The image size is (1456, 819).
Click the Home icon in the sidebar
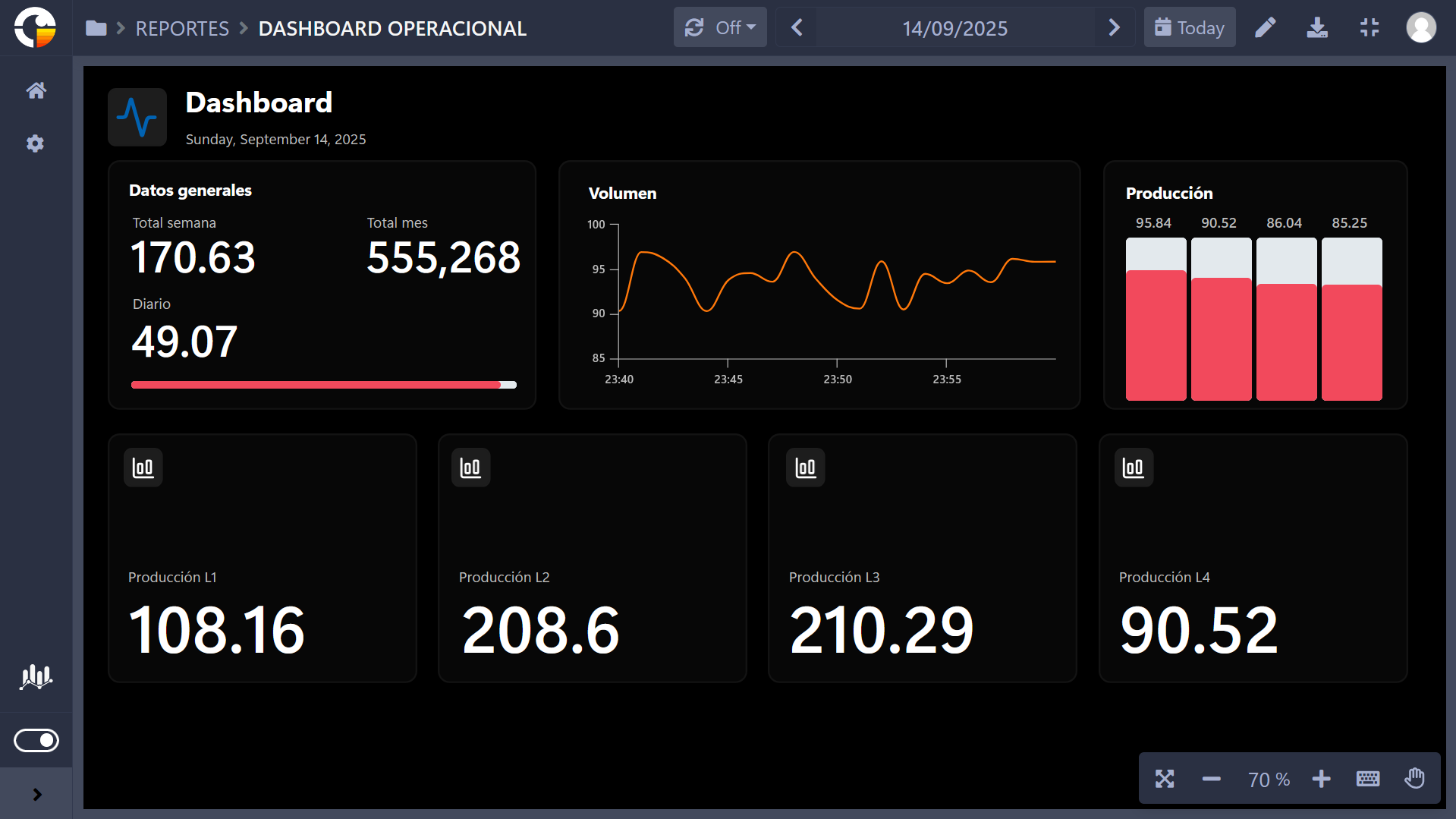(x=36, y=90)
